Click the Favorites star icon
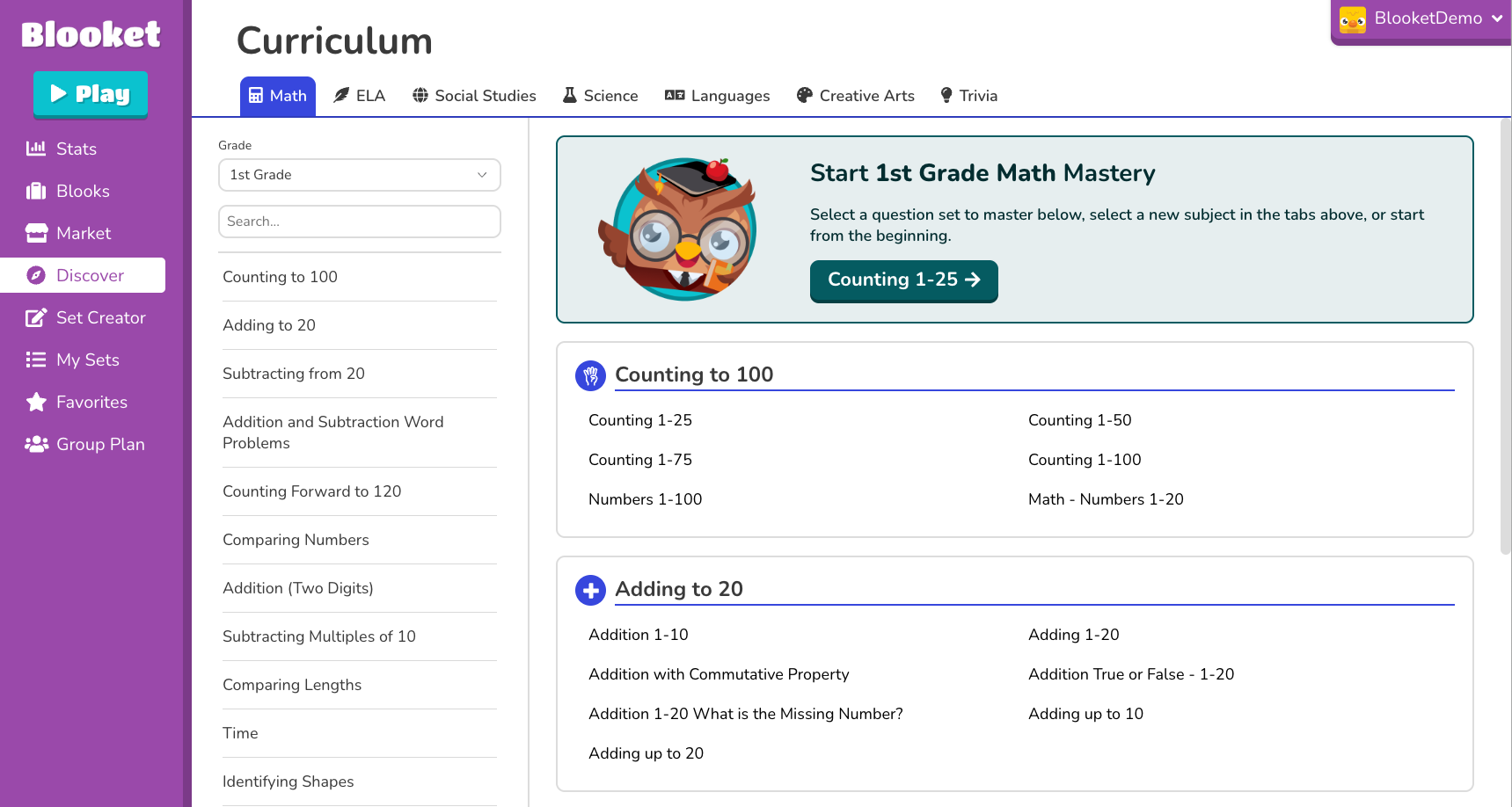 [x=36, y=402]
